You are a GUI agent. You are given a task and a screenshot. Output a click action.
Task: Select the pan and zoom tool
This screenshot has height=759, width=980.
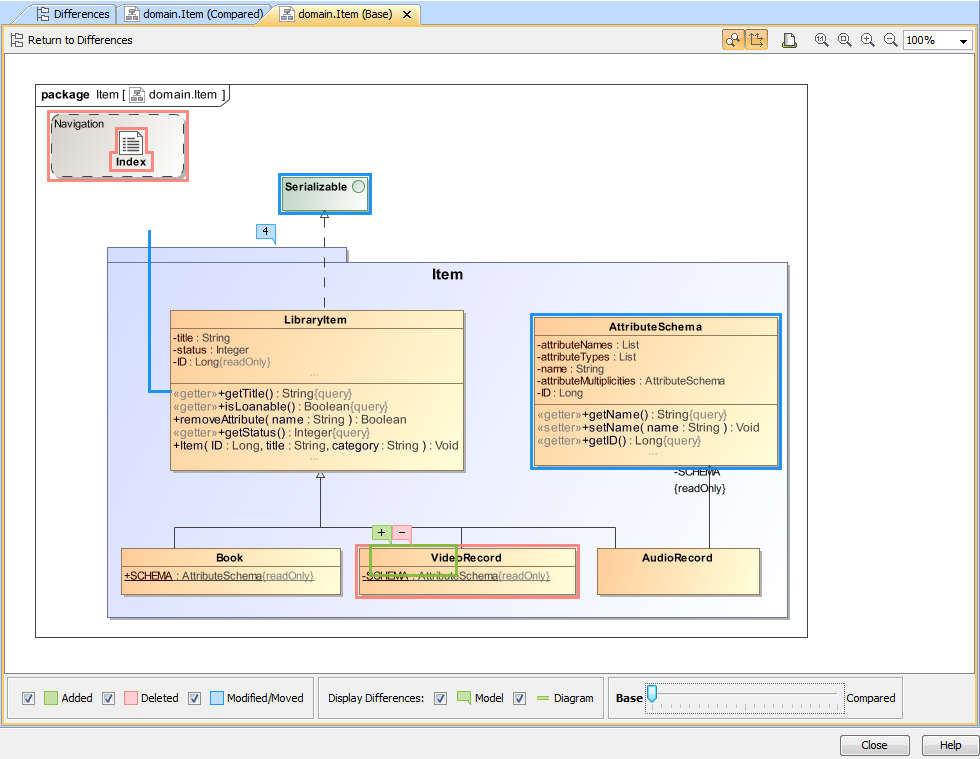click(733, 39)
